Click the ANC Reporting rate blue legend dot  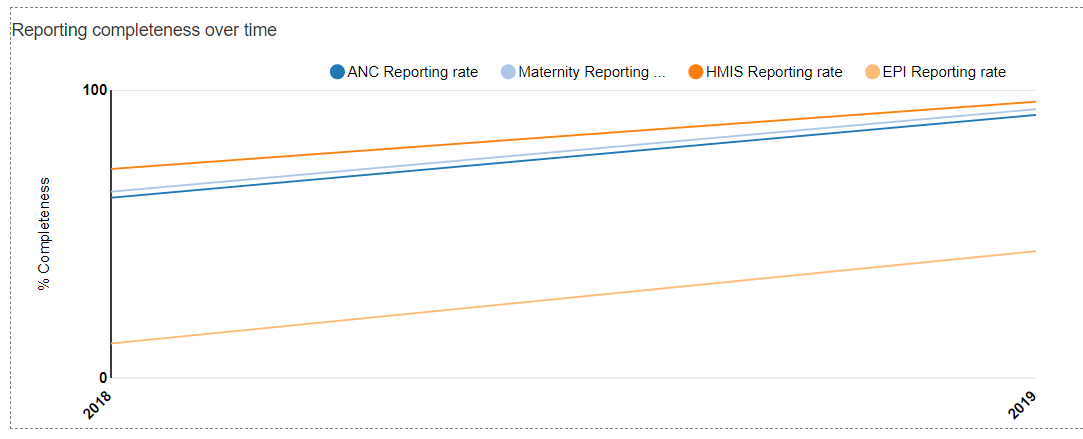337,72
